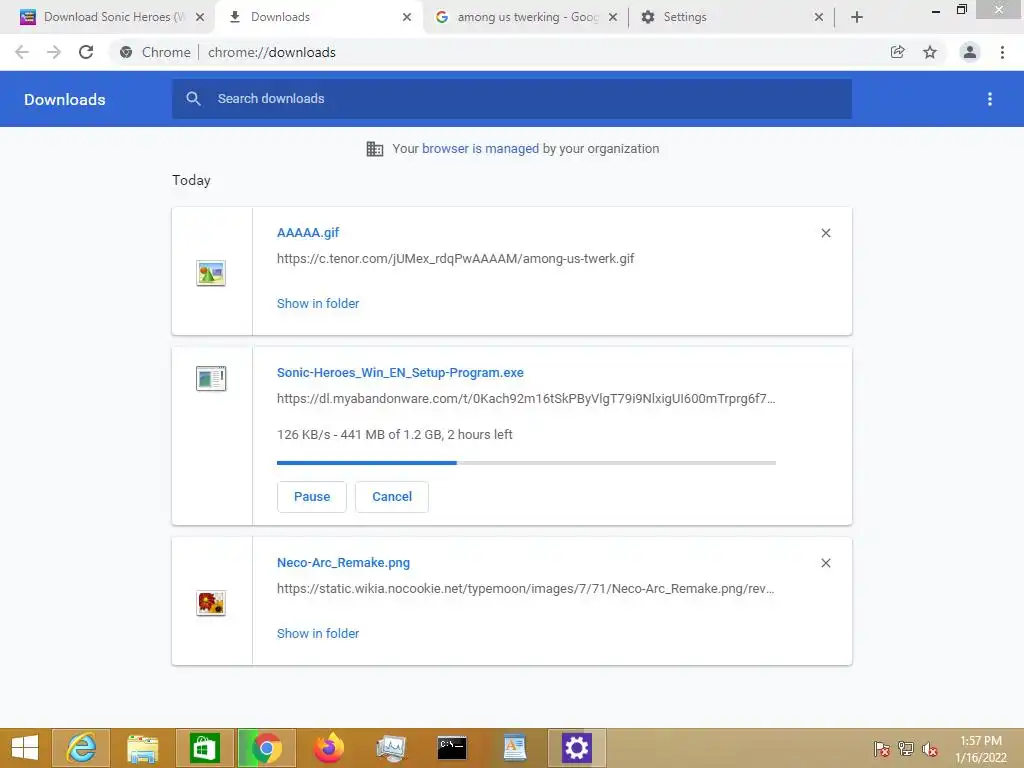Screen dimensions: 1024x768
Task: Click the managed organization building icon
Action: pos(375,149)
